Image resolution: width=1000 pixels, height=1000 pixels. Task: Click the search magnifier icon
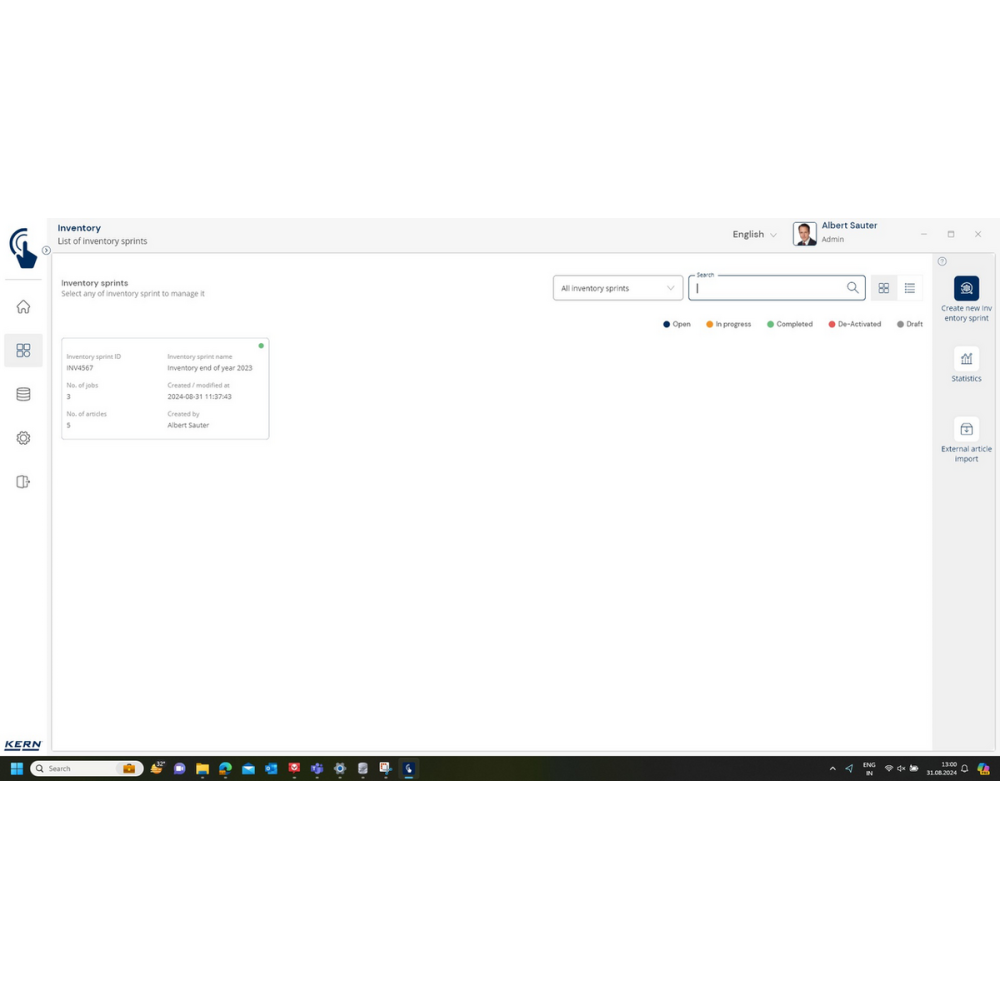(853, 288)
